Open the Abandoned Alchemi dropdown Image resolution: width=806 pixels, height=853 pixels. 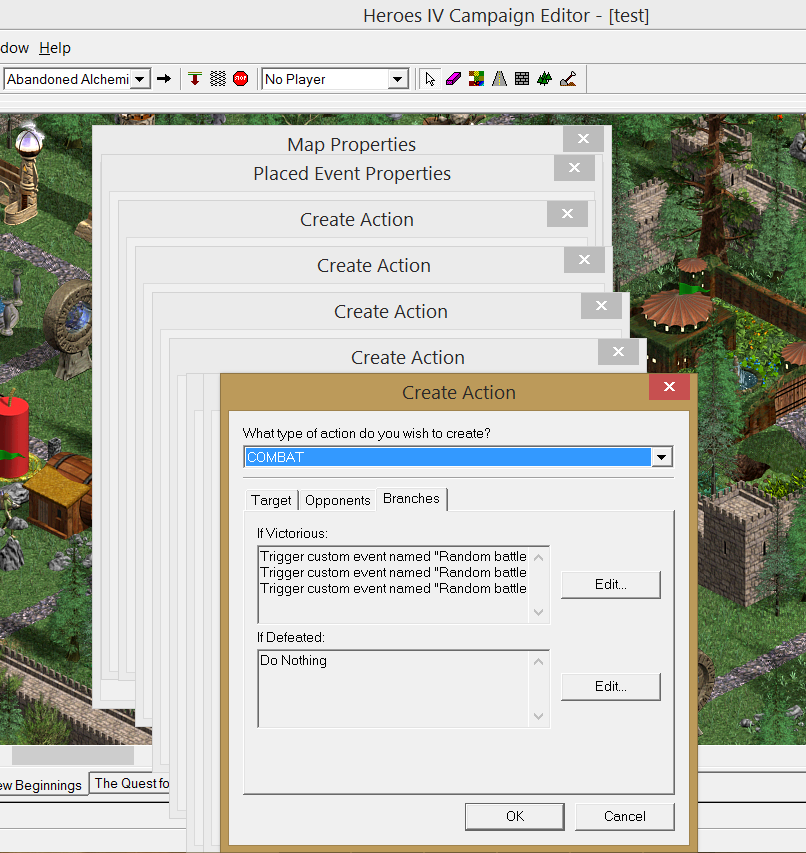click(140, 79)
